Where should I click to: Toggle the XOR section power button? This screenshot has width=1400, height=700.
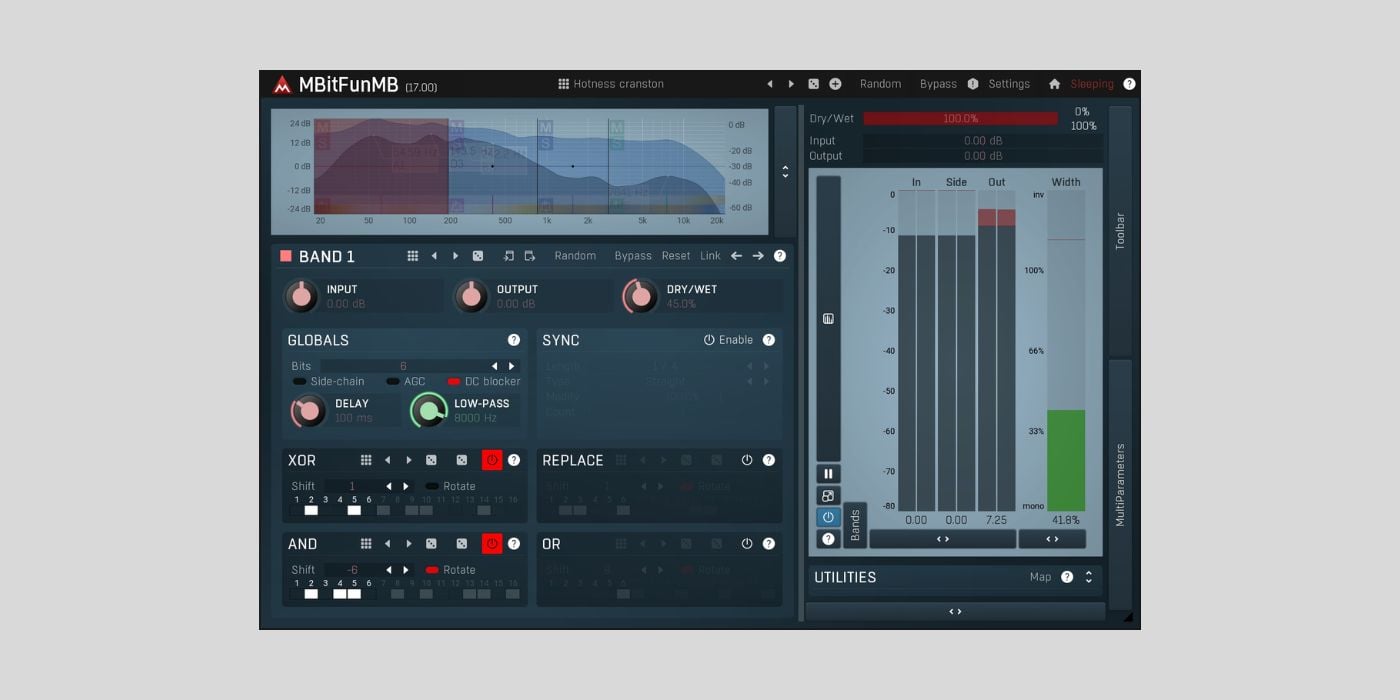[x=492, y=460]
